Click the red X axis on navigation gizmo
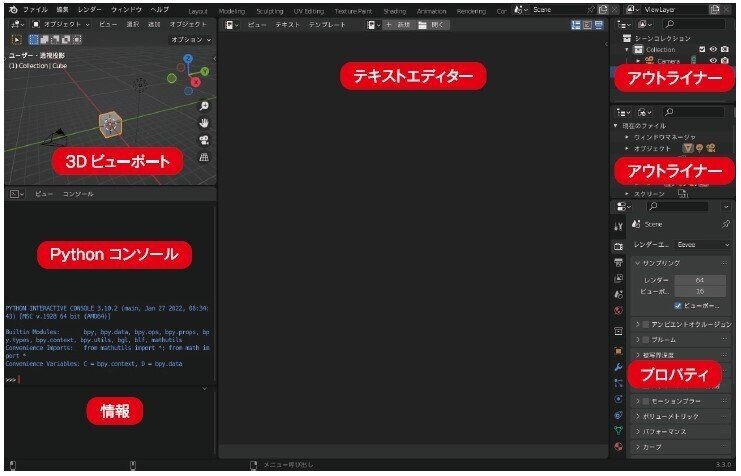 pos(196,82)
